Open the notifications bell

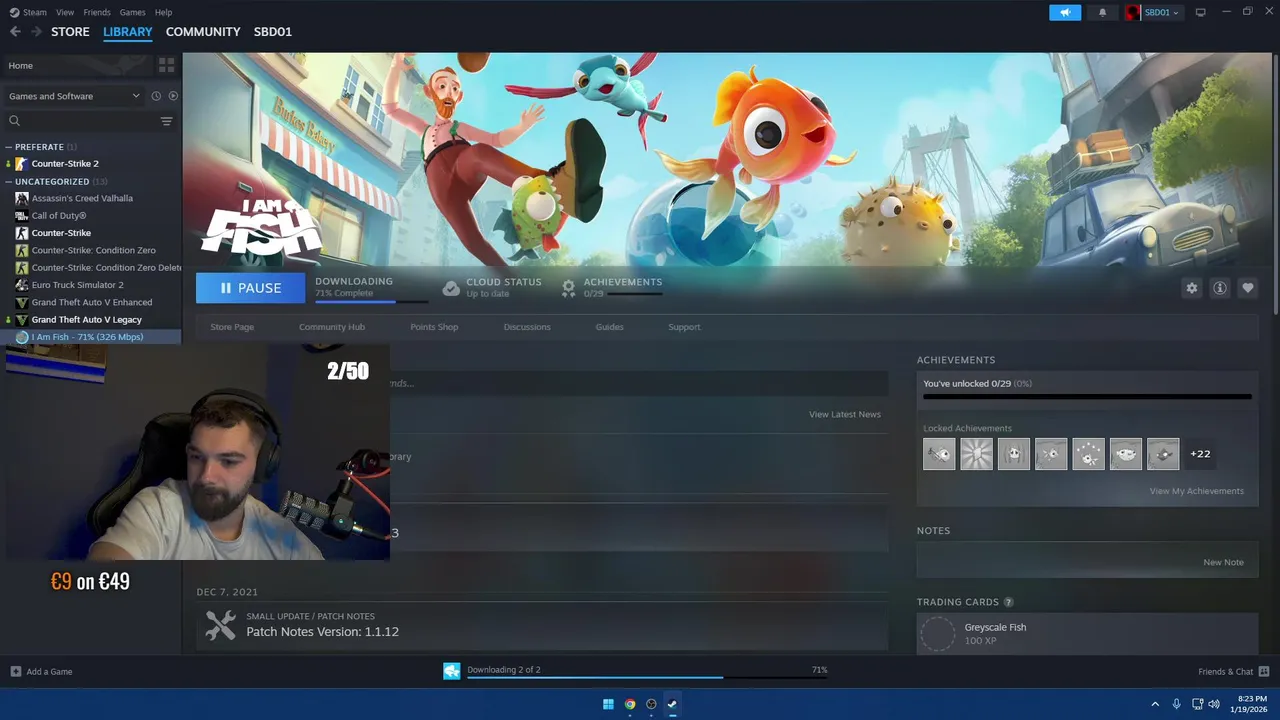(x=1103, y=12)
